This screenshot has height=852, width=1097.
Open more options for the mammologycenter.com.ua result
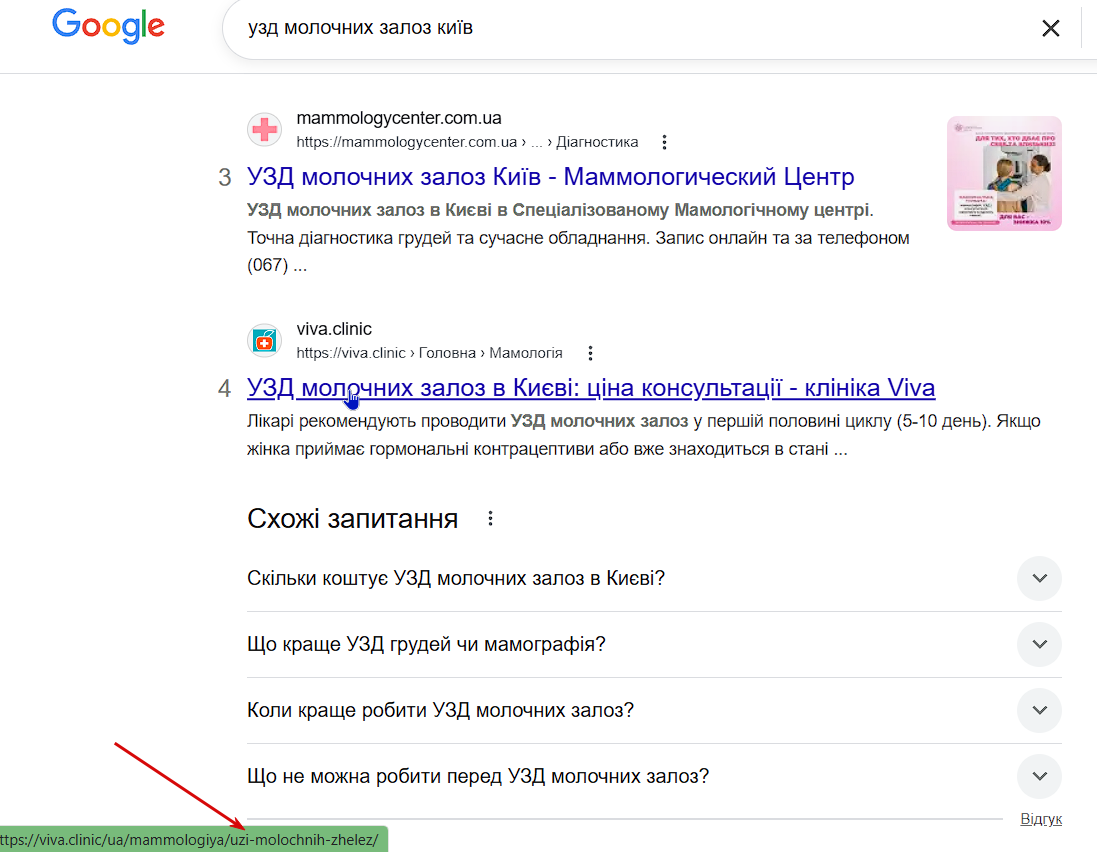click(x=664, y=142)
